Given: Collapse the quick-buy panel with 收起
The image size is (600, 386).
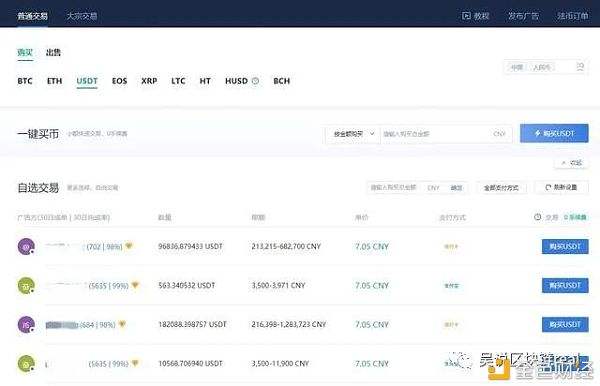Looking at the screenshot, I should [x=572, y=163].
